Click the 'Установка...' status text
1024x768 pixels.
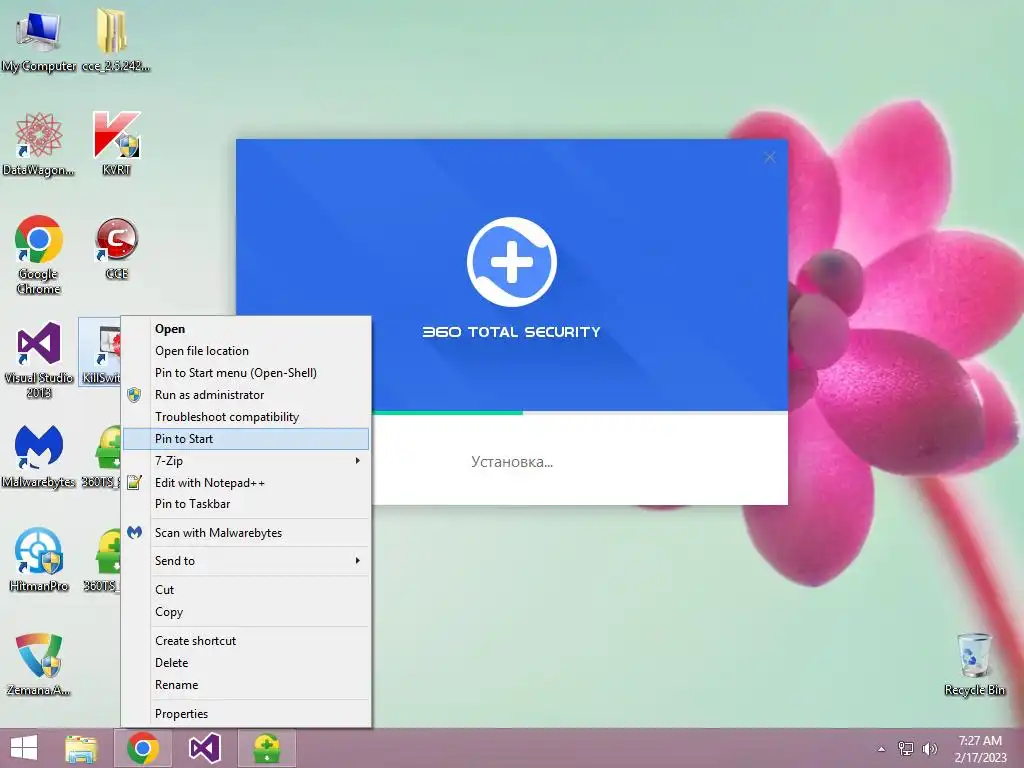(x=512, y=462)
